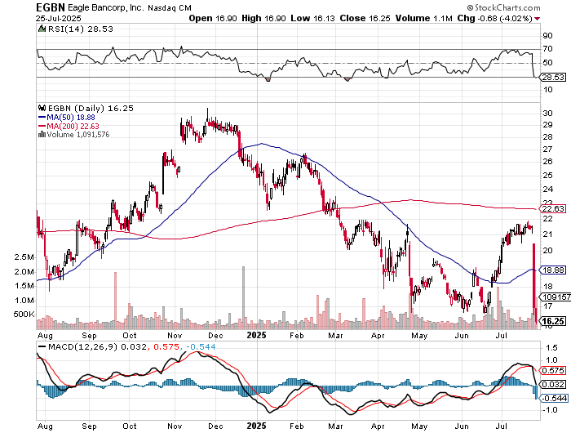
Task: Click the MA(200) 22.63 legend text
Action: click(73, 126)
